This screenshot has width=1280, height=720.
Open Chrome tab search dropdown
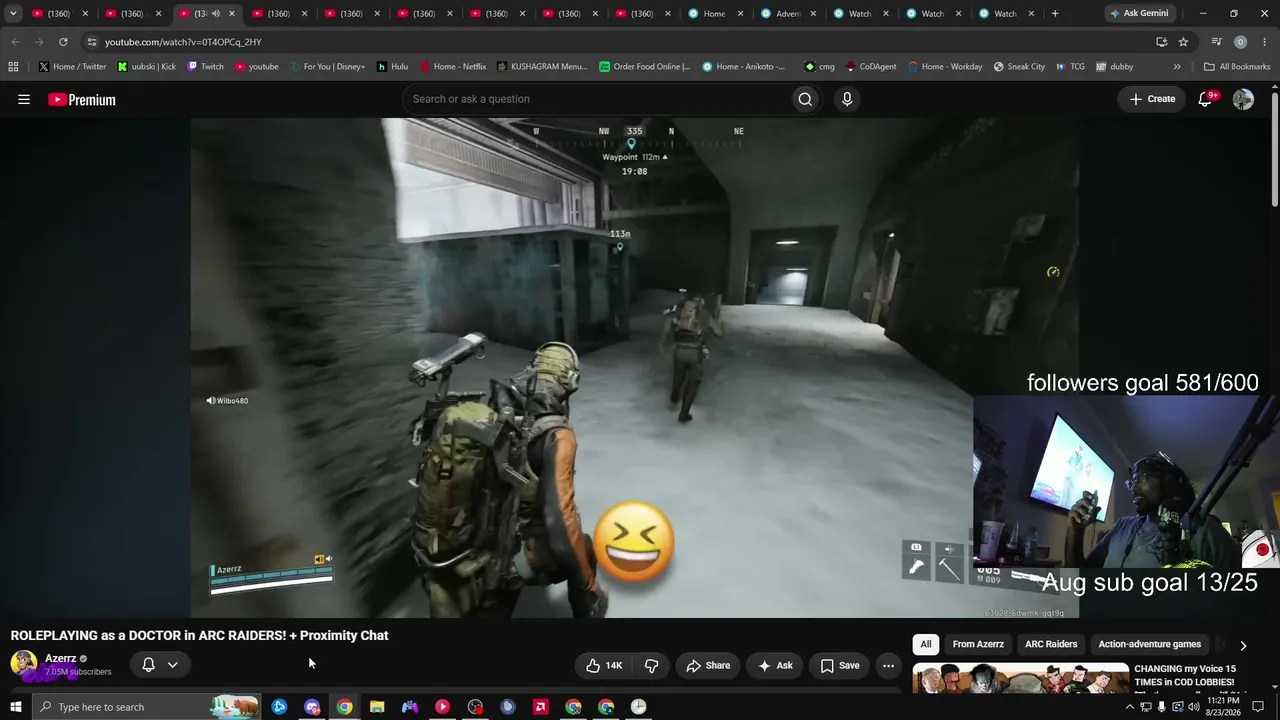click(13, 13)
